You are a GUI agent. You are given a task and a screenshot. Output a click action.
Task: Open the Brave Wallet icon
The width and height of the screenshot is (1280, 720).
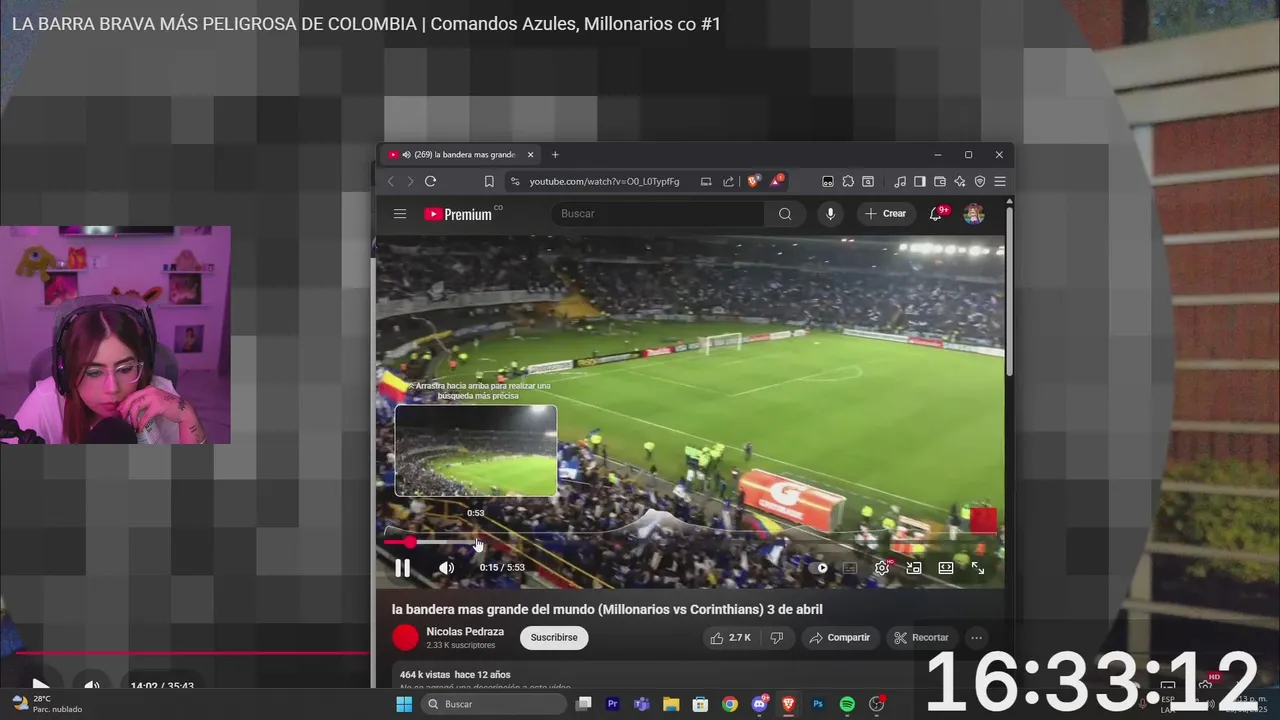940,181
